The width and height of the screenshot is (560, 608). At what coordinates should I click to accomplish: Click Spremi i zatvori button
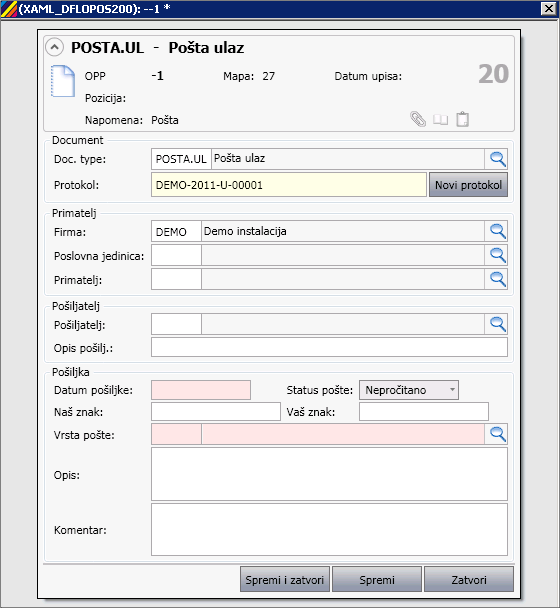[x=285, y=579]
